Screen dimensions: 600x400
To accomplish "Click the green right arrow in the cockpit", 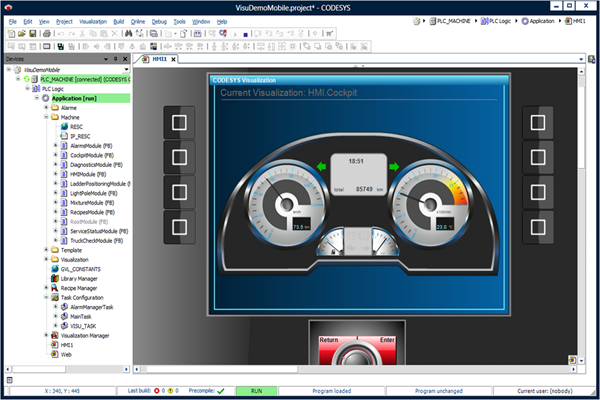I will (392, 166).
